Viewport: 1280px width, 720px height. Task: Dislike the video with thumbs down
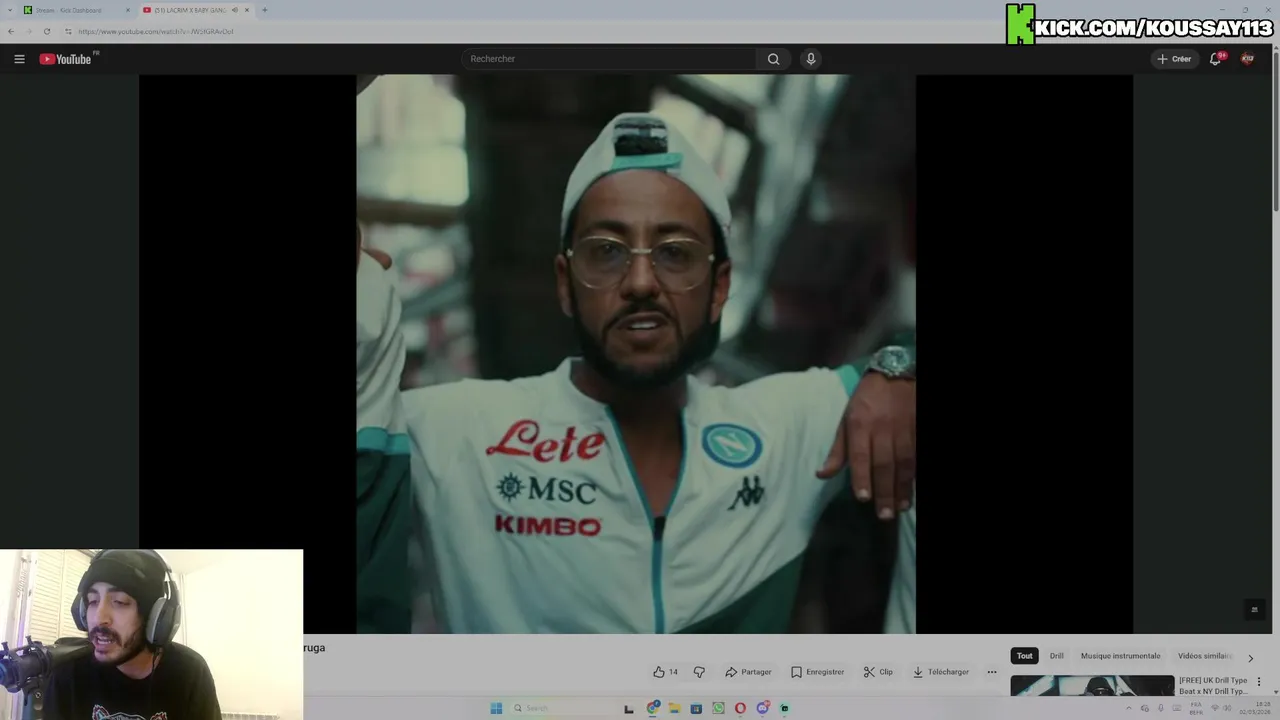coord(699,672)
